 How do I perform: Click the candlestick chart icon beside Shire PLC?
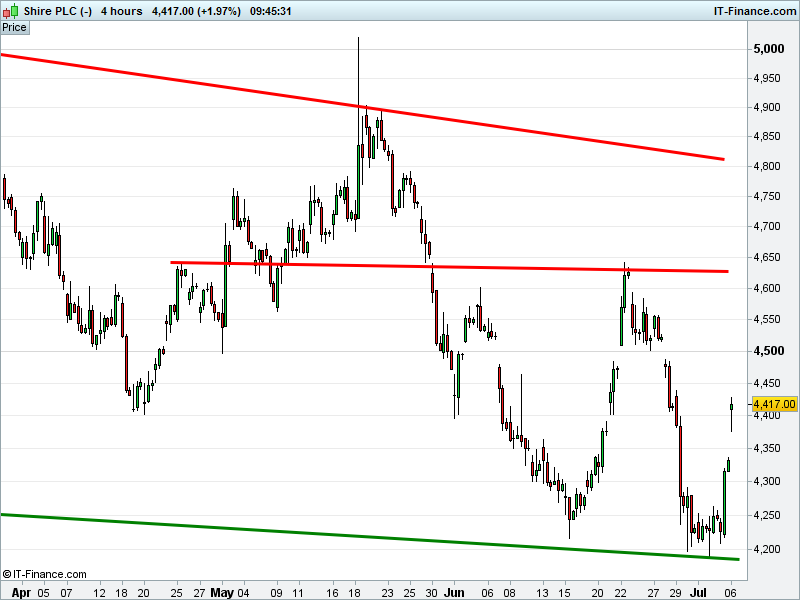point(11,11)
